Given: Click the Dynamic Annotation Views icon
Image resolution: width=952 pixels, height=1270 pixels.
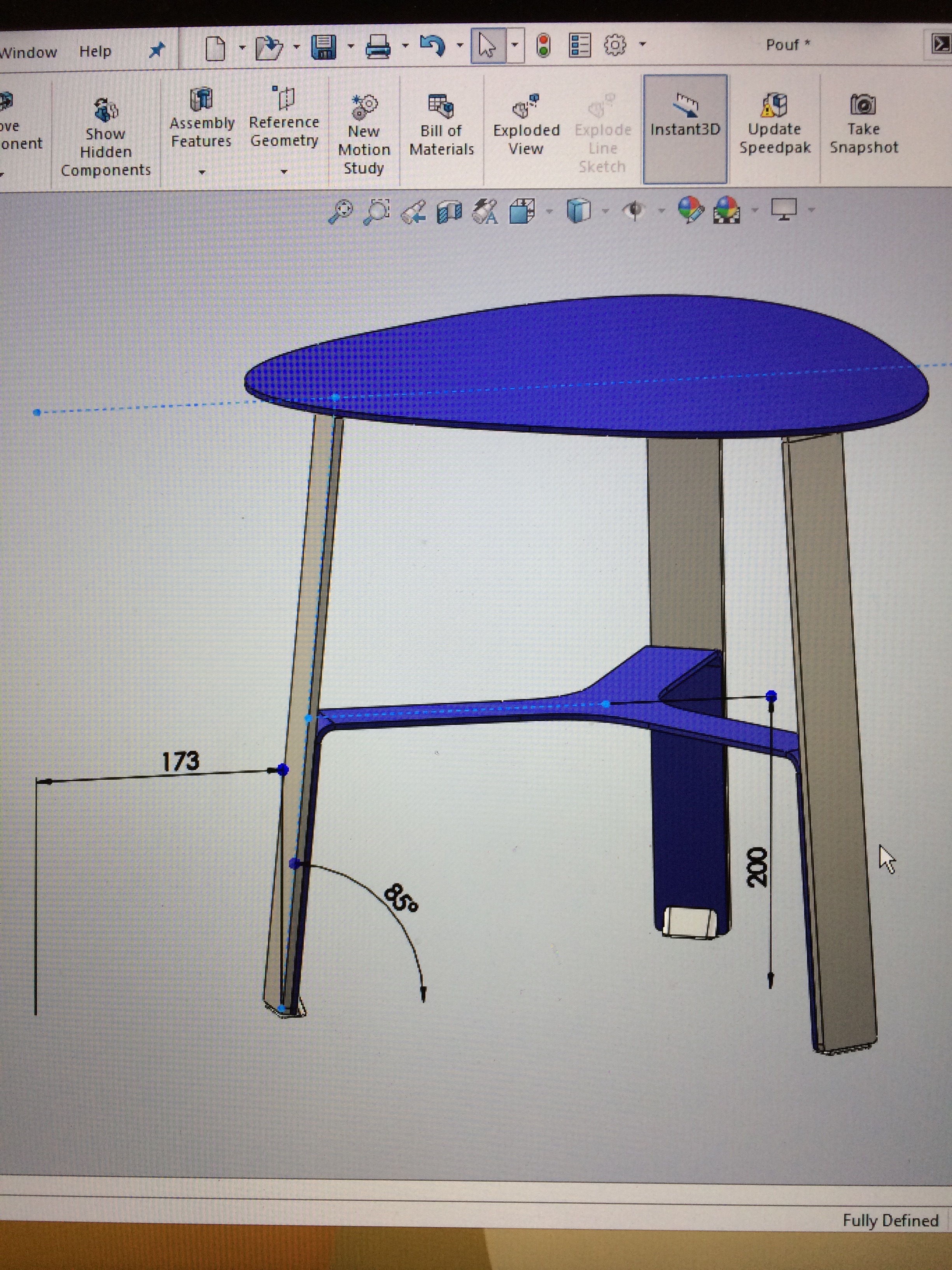Looking at the screenshot, I should 485,211.
